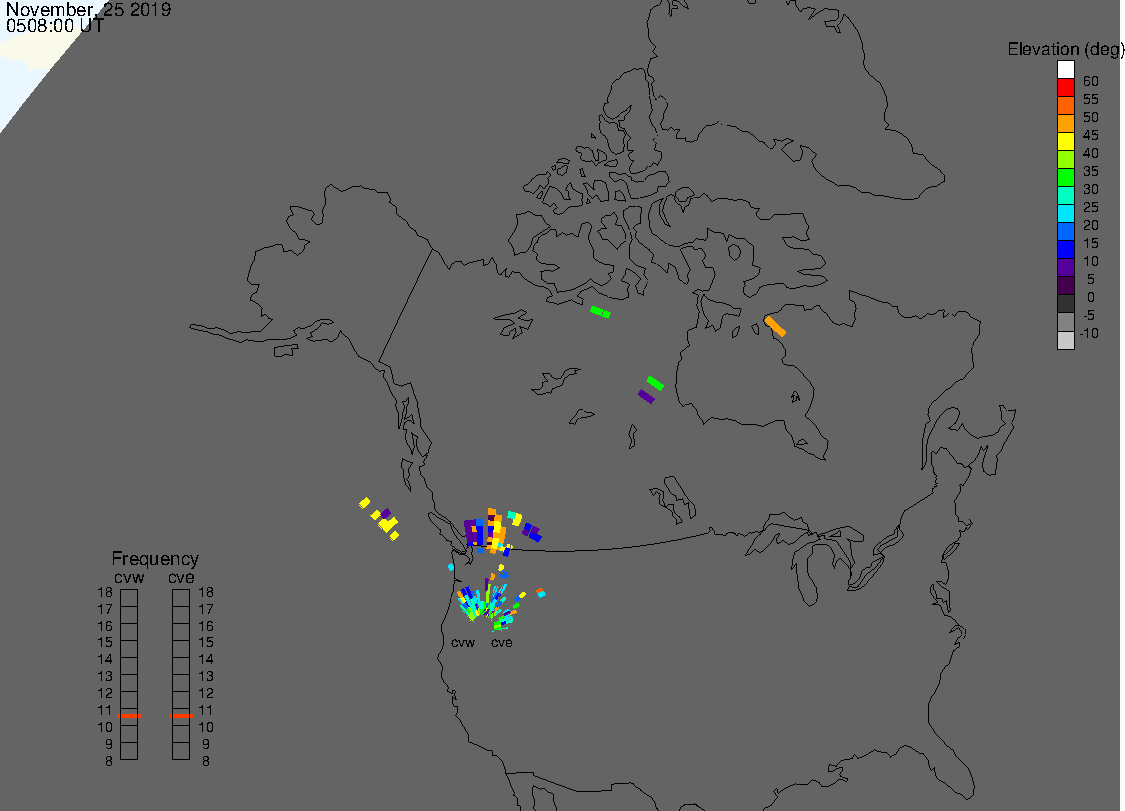The image size is (1125, 811).
Task: Click the cyan swatch in the elevation legend
Action: click(x=1065, y=213)
